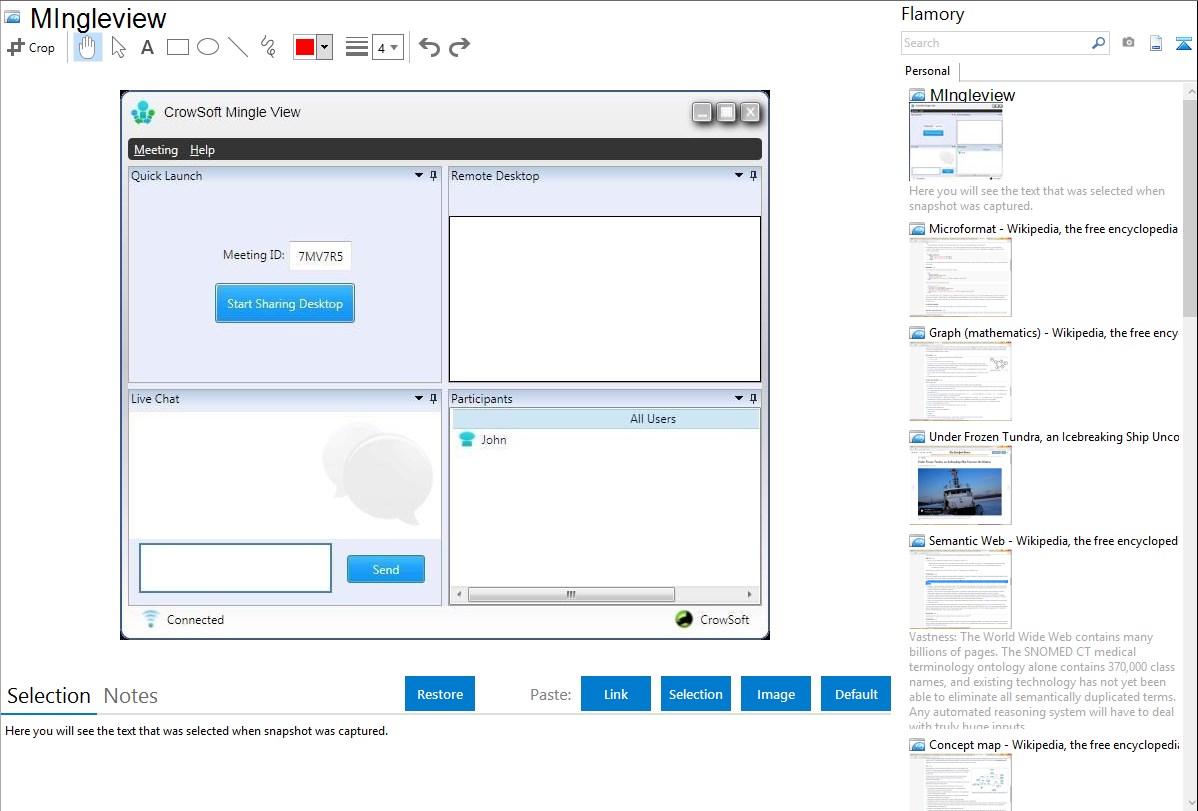Select the text annotation tool
Image resolution: width=1198 pixels, height=811 pixels.
(x=147, y=47)
